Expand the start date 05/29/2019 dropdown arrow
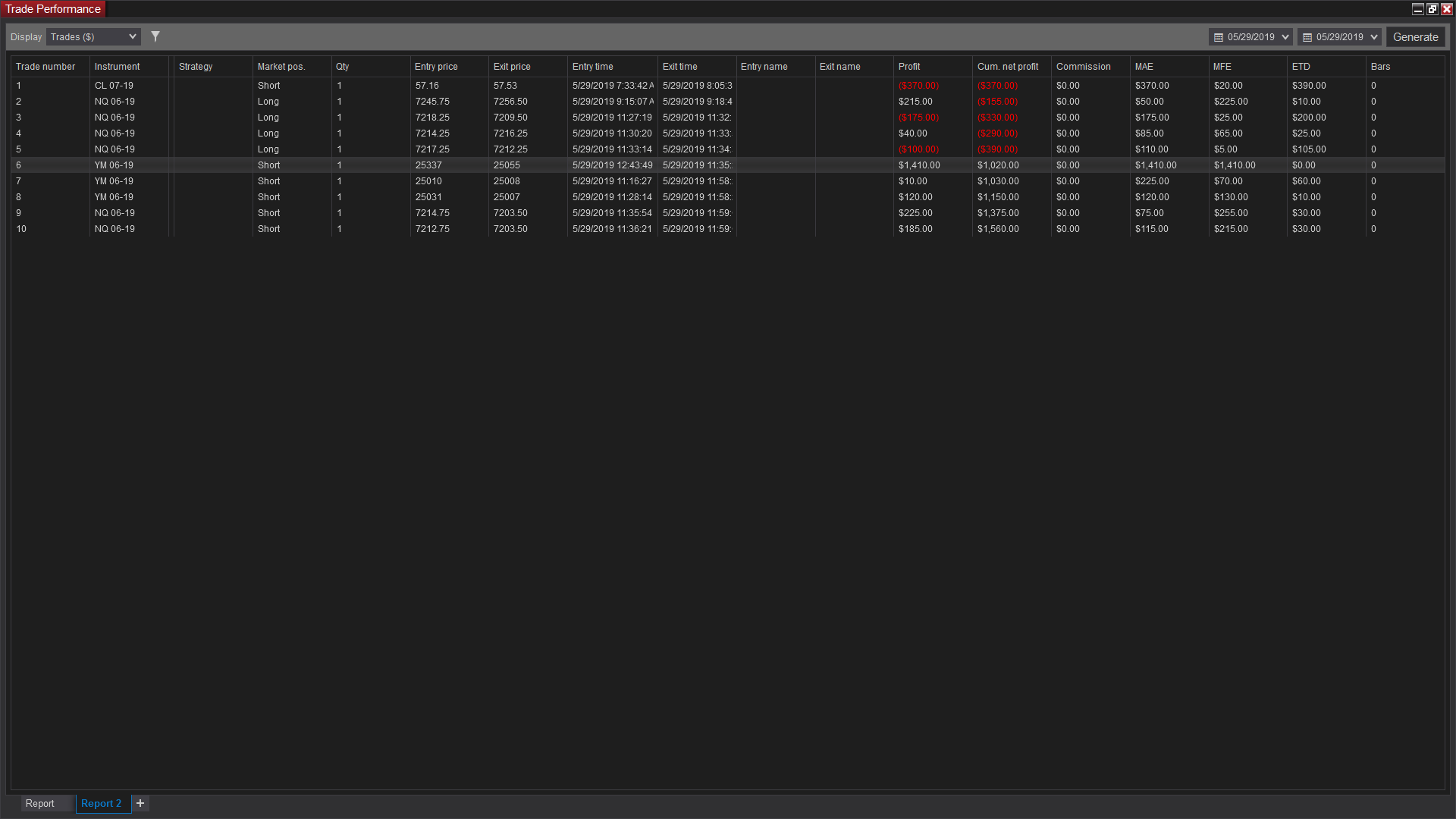 [1285, 37]
